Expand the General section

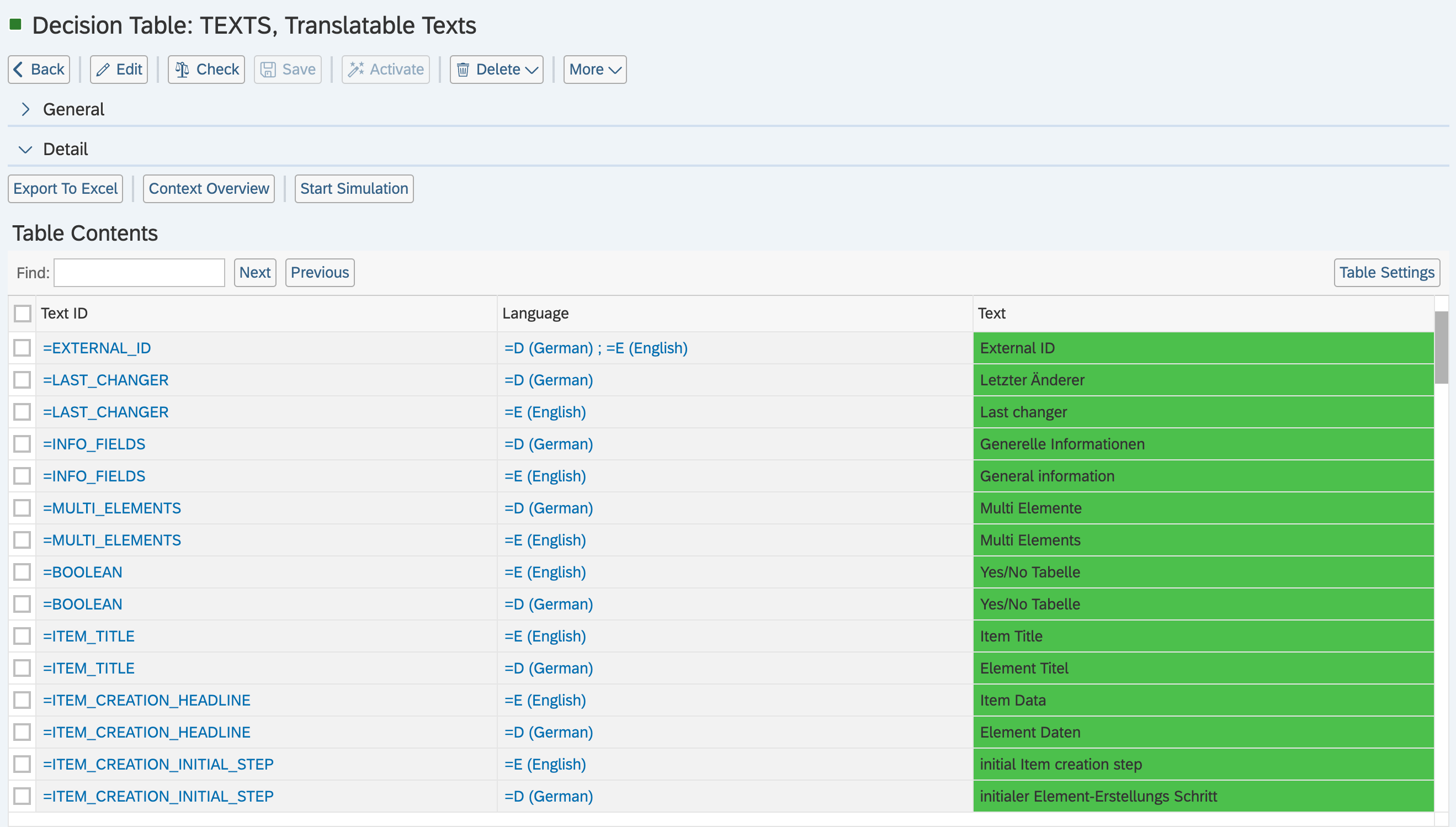[x=25, y=109]
